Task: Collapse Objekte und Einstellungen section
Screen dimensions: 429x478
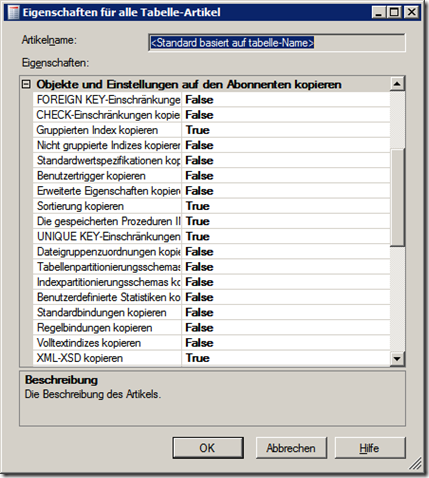Action: coord(26,84)
